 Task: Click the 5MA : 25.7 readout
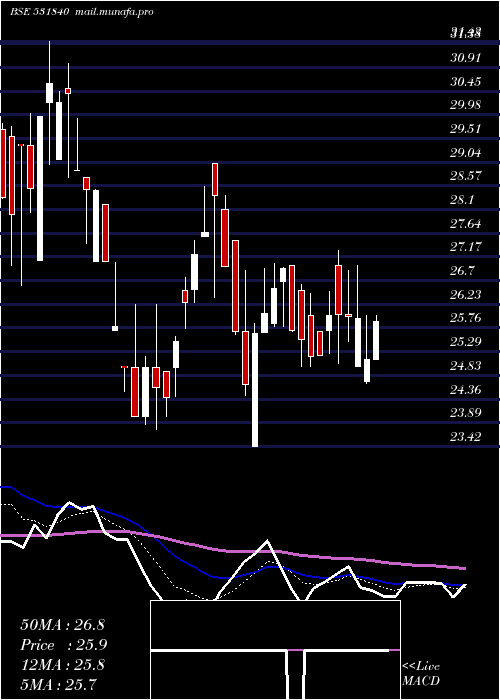pyautogui.click(x=58, y=685)
